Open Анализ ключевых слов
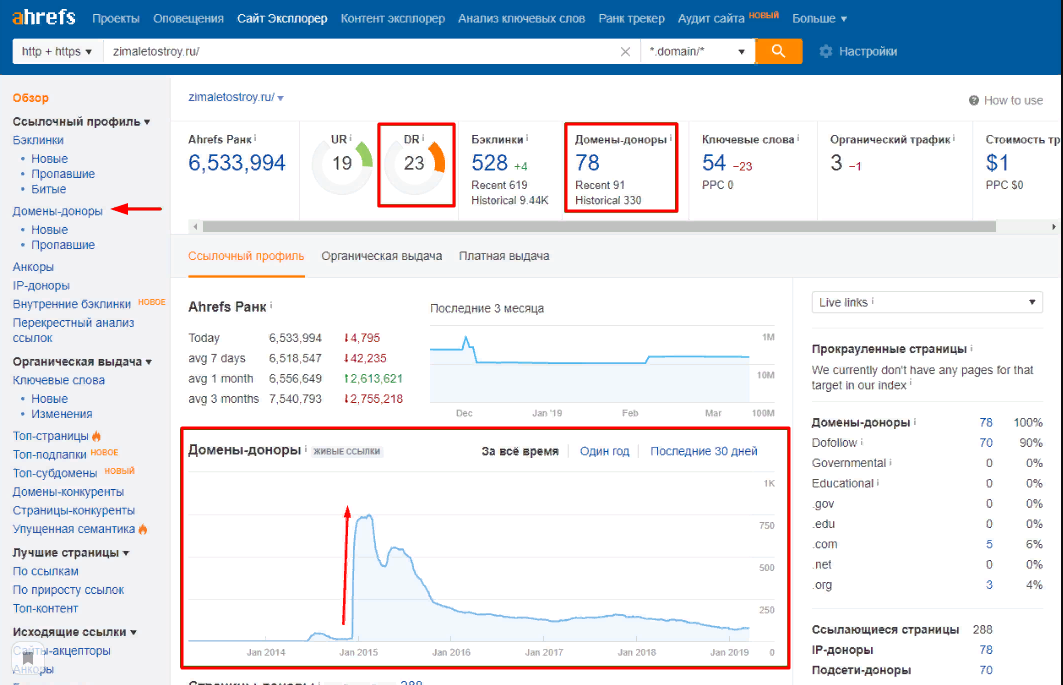1063x685 pixels. click(521, 18)
